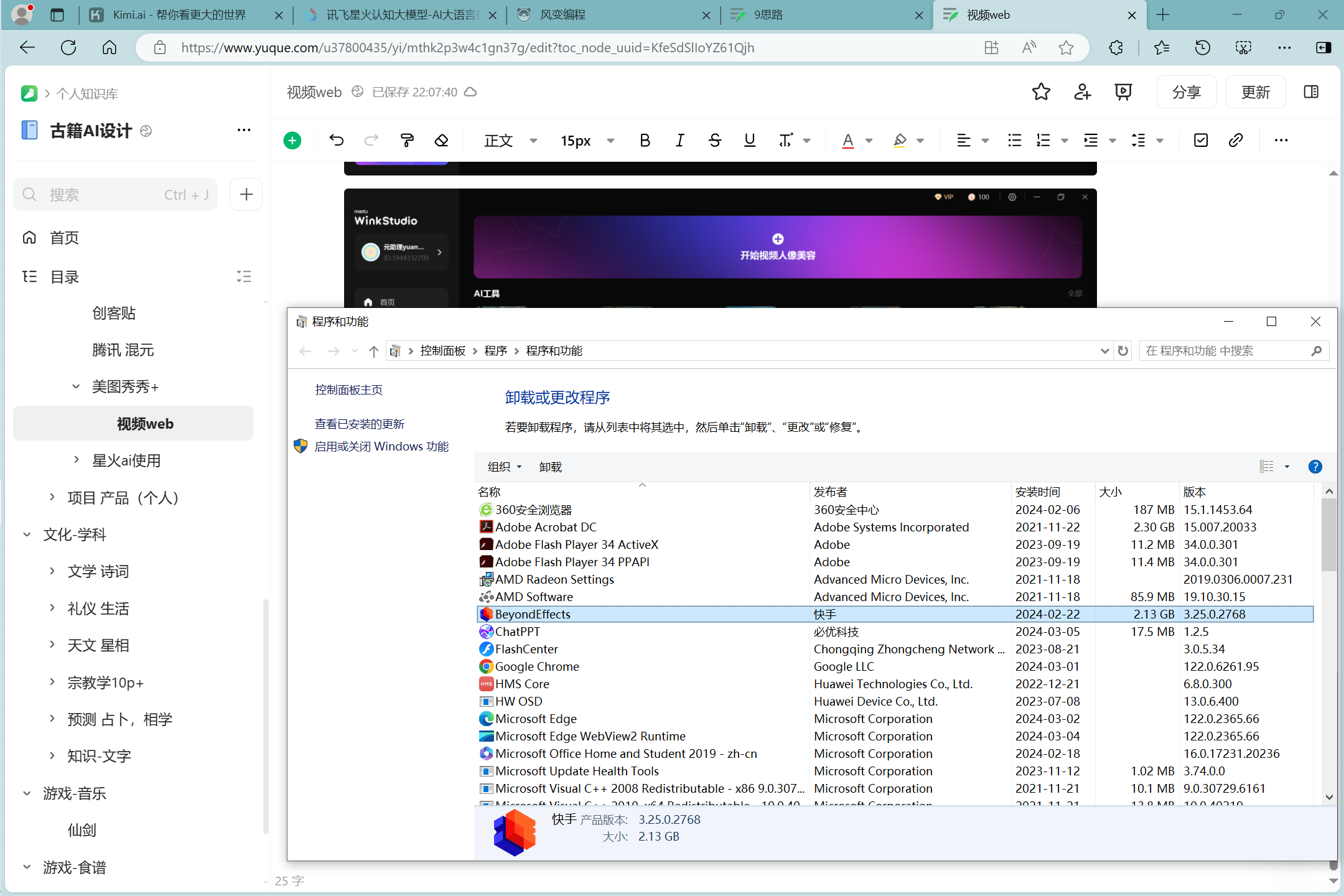This screenshot has width=1344, height=896.
Task: Click 控制面板主页 link
Action: 348,390
